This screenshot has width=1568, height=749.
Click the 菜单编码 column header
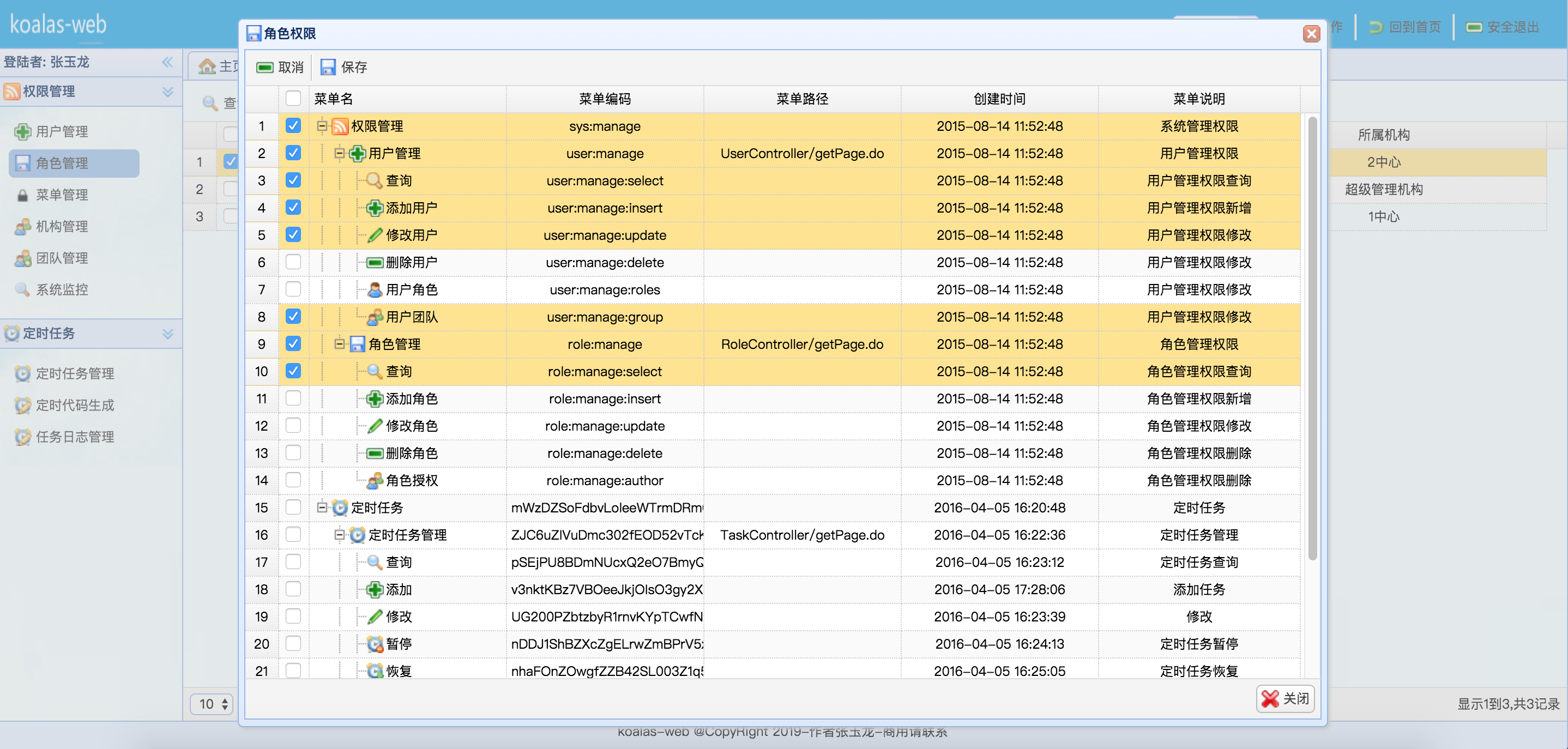point(605,99)
